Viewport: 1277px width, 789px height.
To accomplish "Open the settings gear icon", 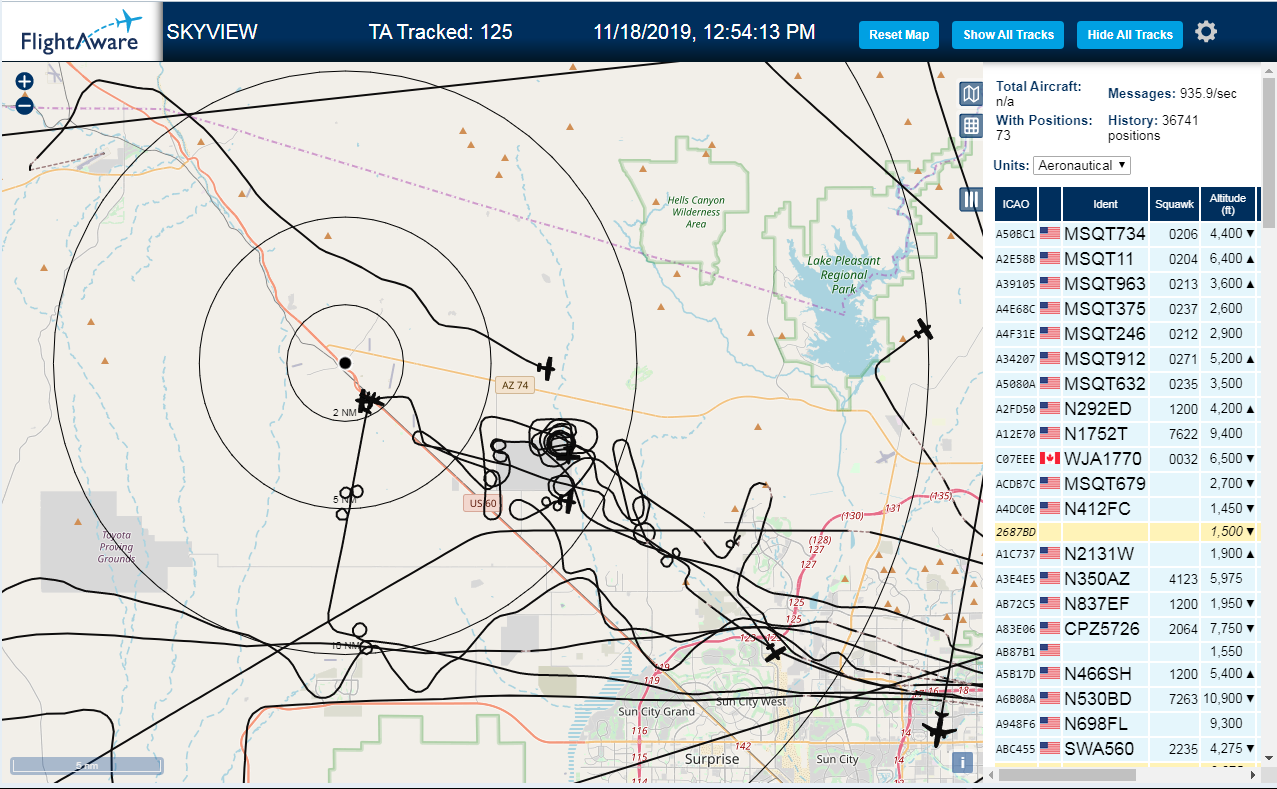I will tap(1206, 32).
